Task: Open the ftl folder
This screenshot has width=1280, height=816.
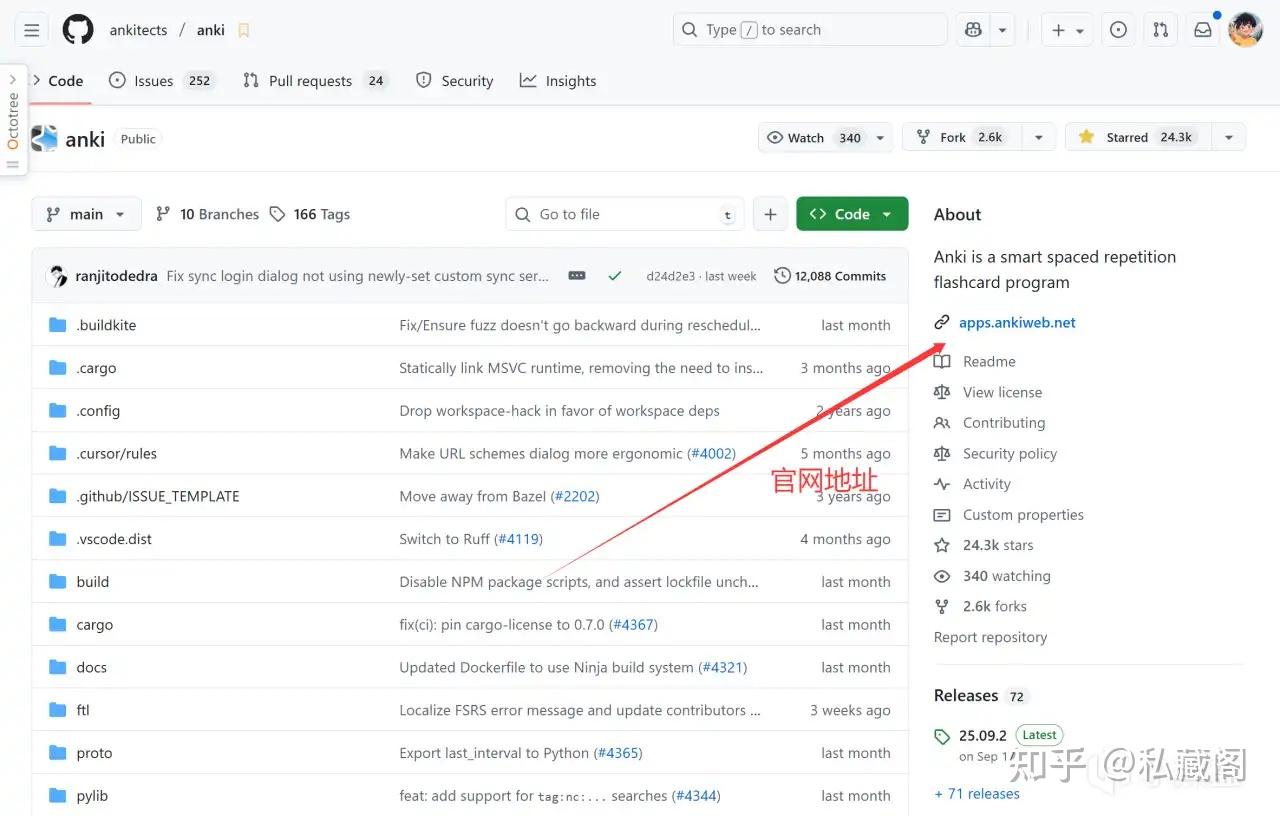Action: point(83,710)
